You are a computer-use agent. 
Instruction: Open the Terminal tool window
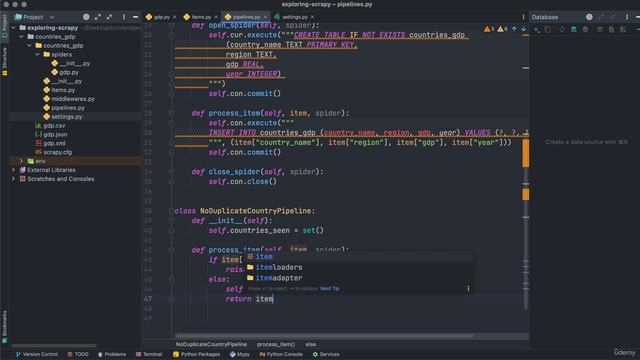(149, 354)
